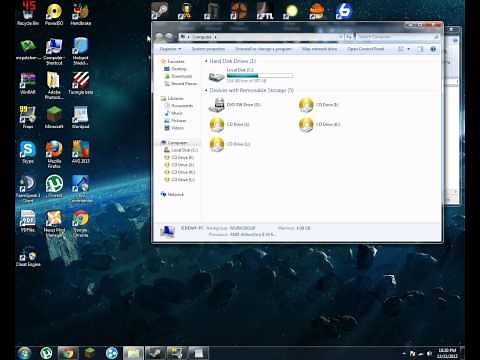
Task: Select the Steam shortcut on the desktop
Action: (x=160, y=11)
